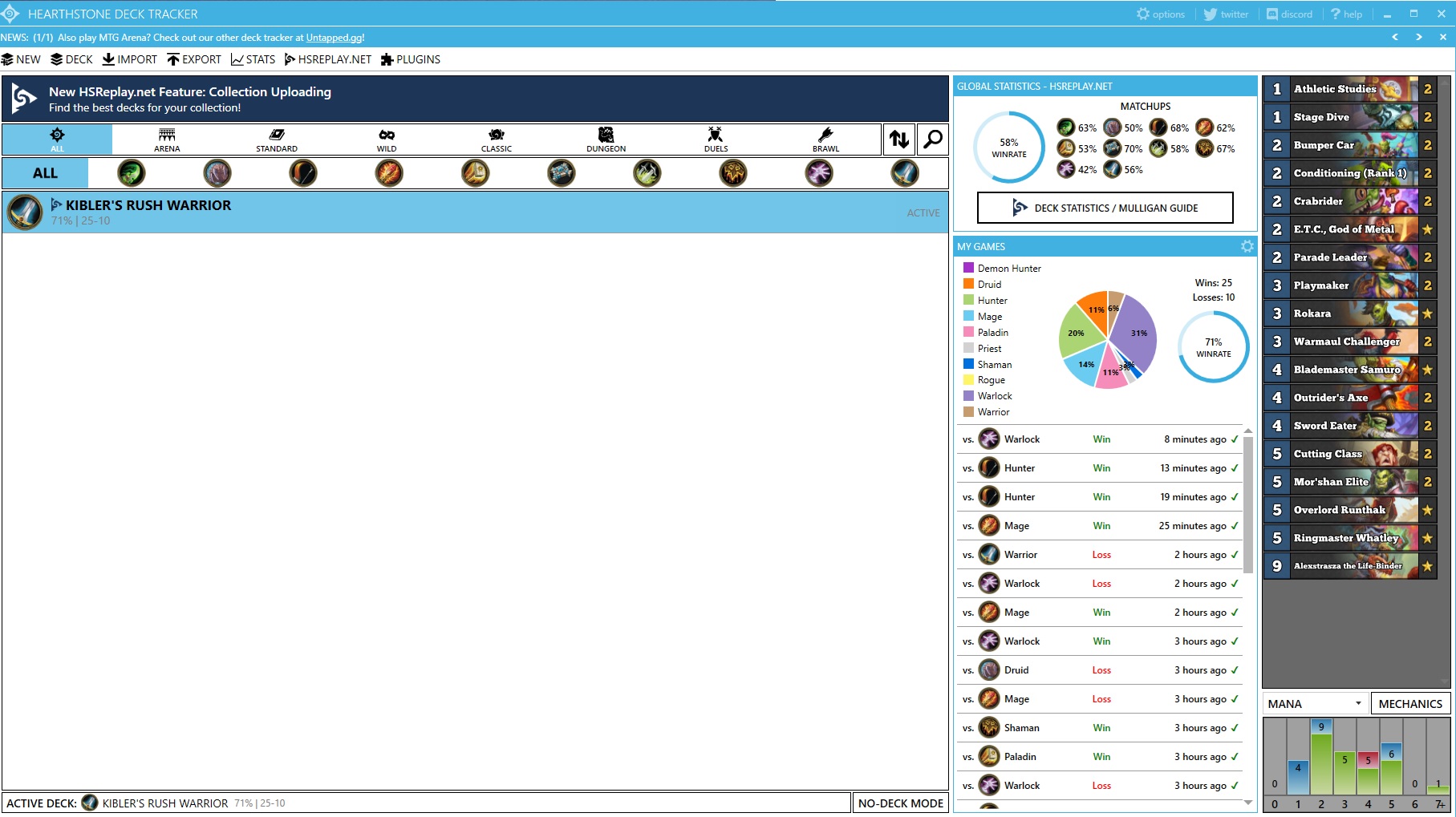Switch to the Brawl deck tab

point(826,140)
